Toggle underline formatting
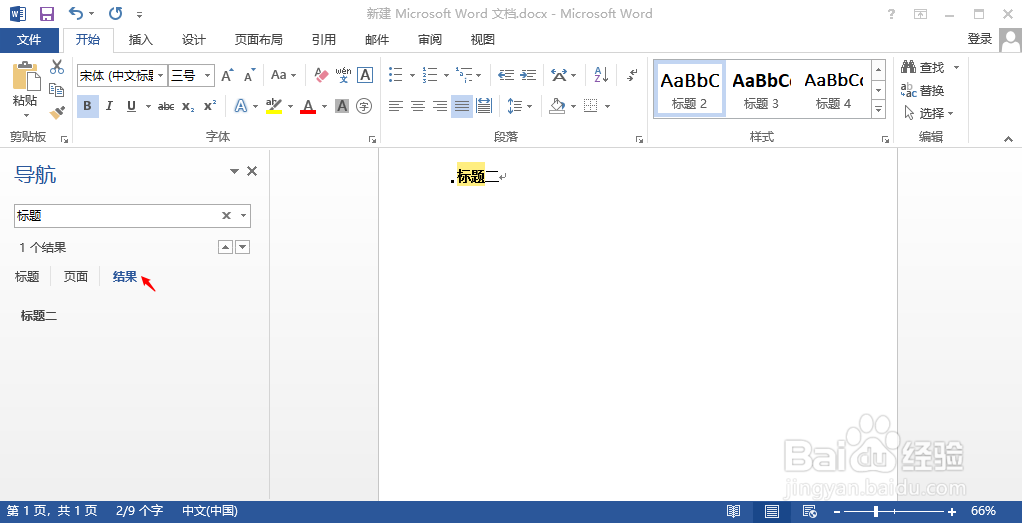The width and height of the screenshot is (1022, 523). tap(131, 106)
